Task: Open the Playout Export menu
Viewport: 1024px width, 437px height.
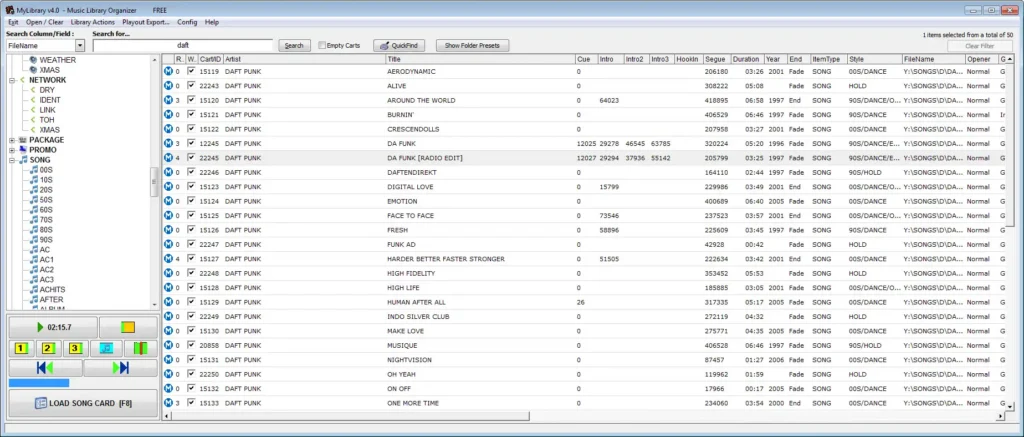Action: coord(146,22)
